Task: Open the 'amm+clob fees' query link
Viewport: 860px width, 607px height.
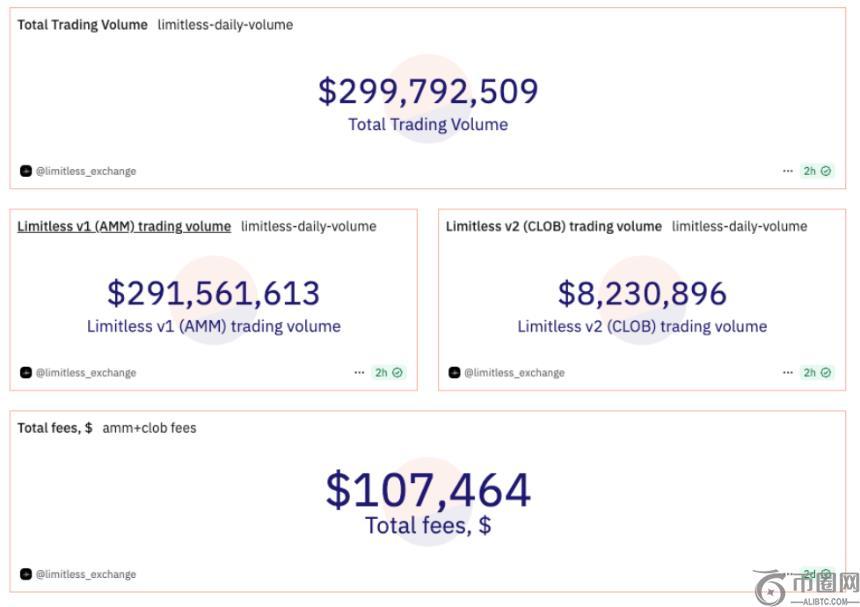Action: coord(149,428)
